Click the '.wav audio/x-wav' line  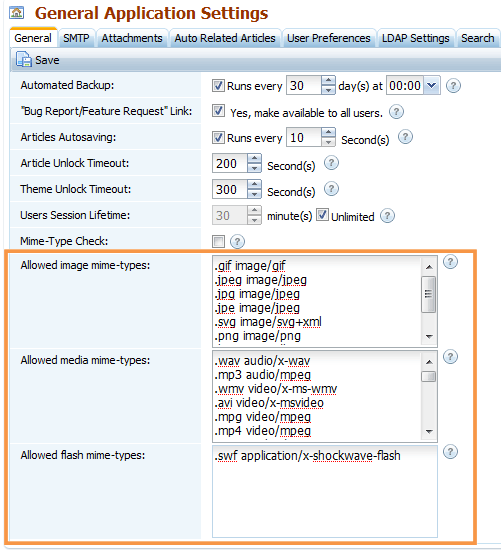pos(262,361)
